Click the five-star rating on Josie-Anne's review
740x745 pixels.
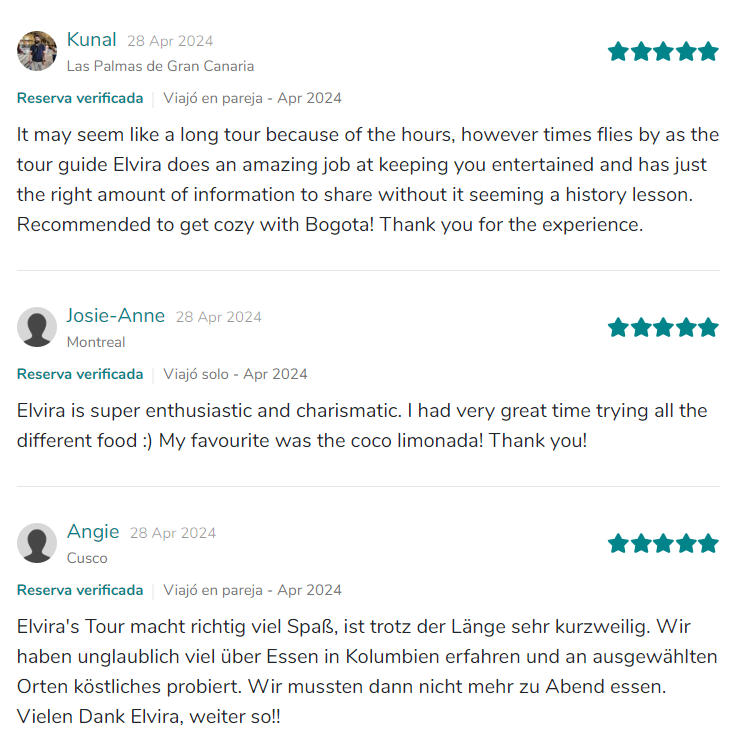pos(663,327)
